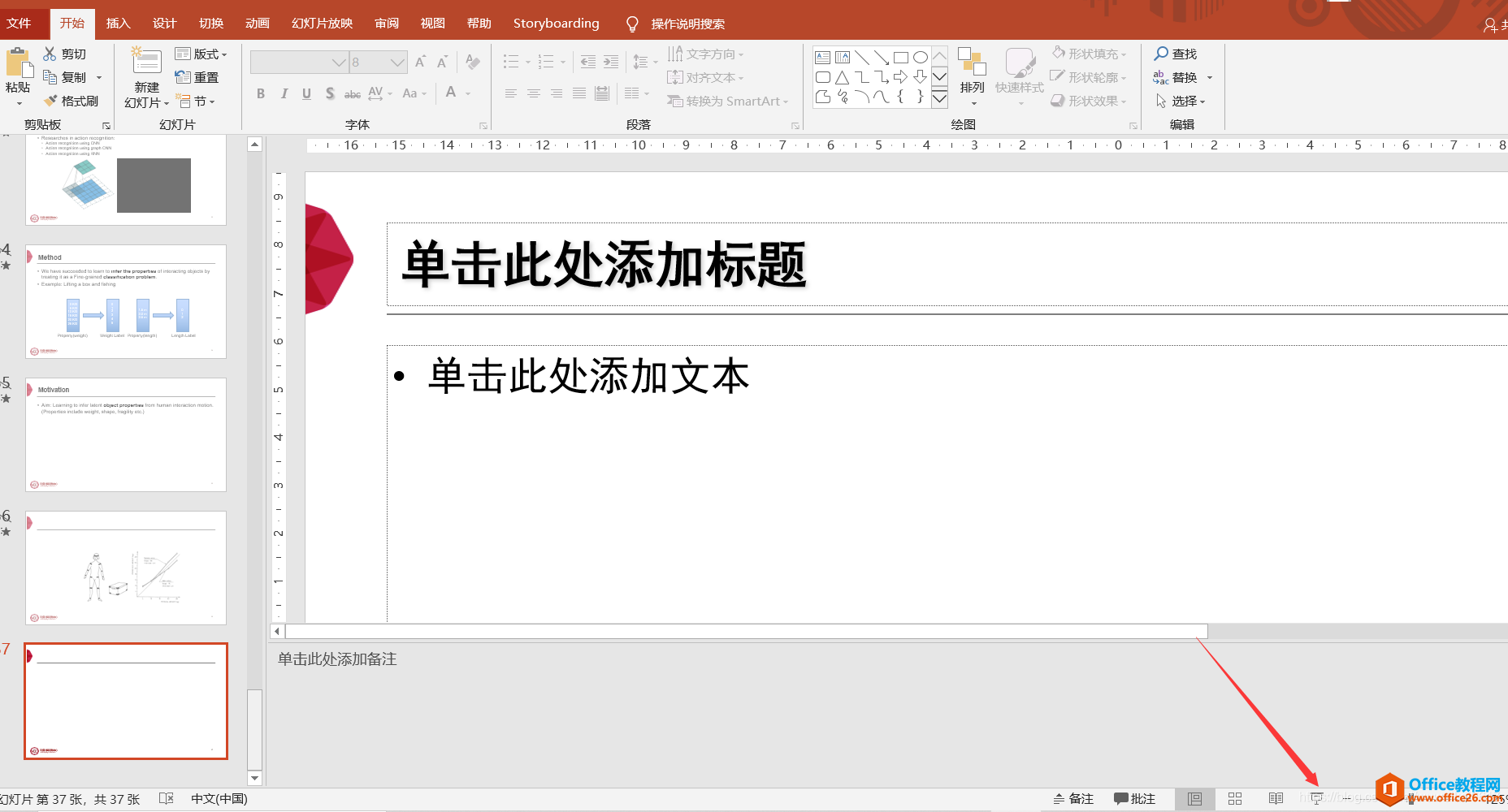Click the decrease list level icon
Viewport: 1508px width, 812px height.
coord(588,62)
